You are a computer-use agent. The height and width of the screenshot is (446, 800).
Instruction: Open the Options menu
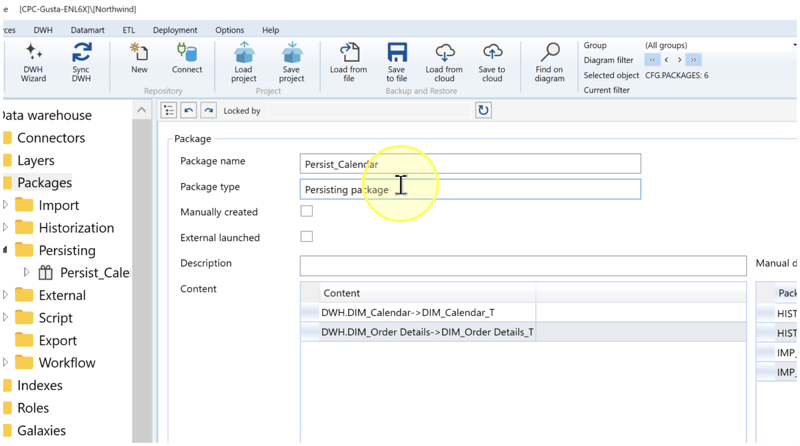point(230,30)
